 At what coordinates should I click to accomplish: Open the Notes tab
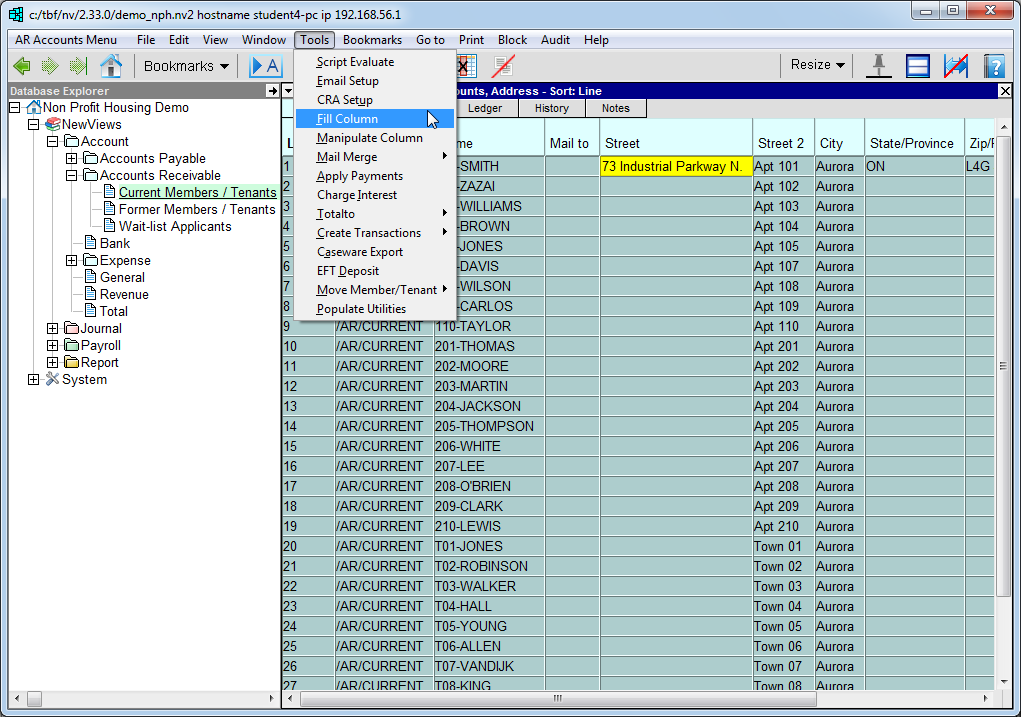(x=615, y=108)
